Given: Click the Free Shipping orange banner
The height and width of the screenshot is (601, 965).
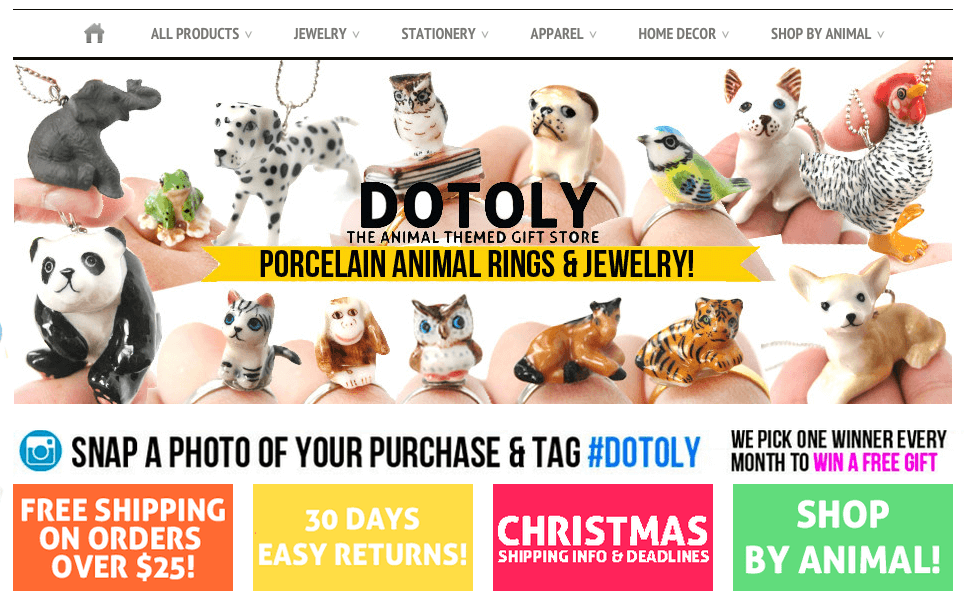Looking at the screenshot, I should point(123,538).
